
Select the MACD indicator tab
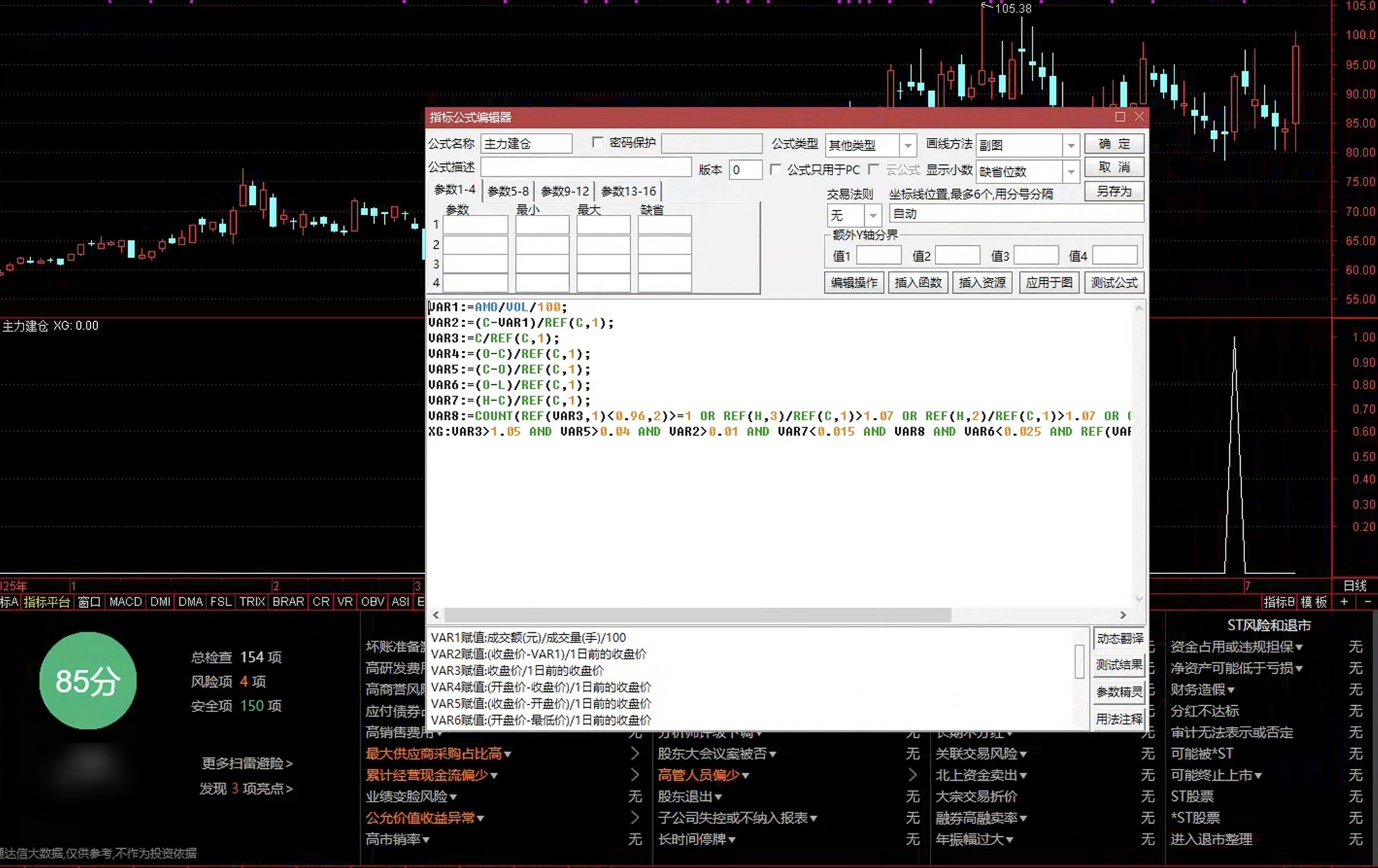pos(126,602)
